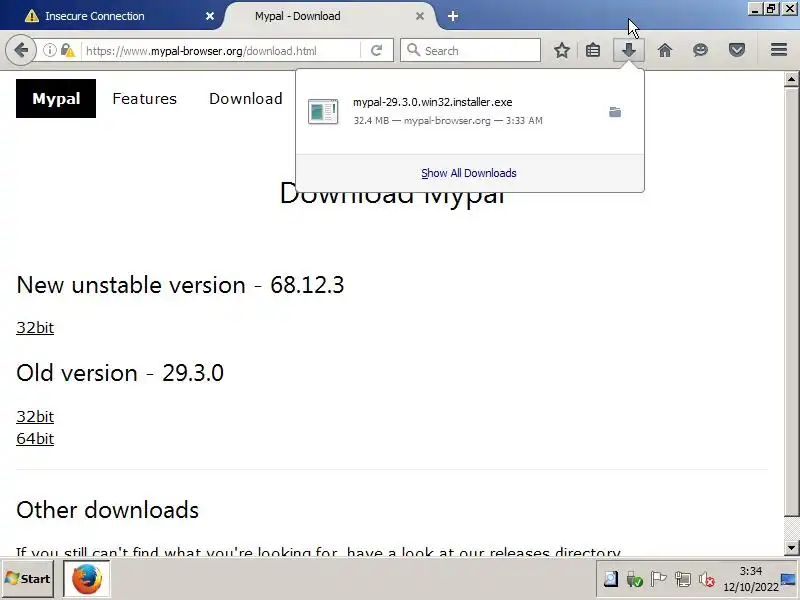Click the first system tray magnifier icon

click(611, 579)
